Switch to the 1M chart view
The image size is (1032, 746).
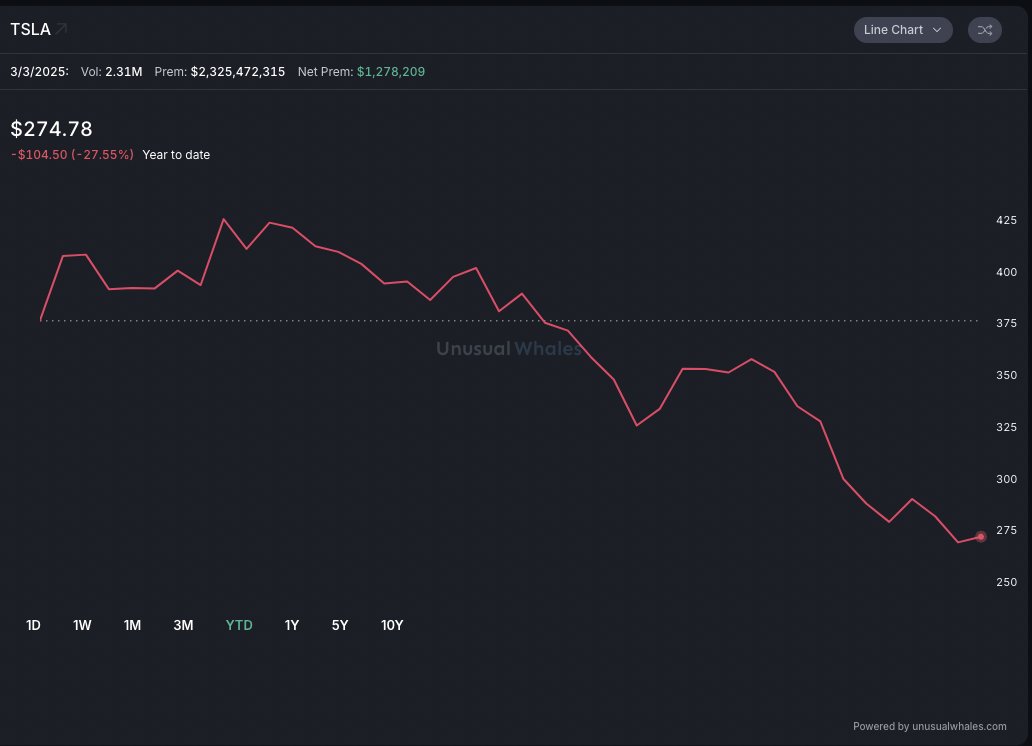point(132,624)
